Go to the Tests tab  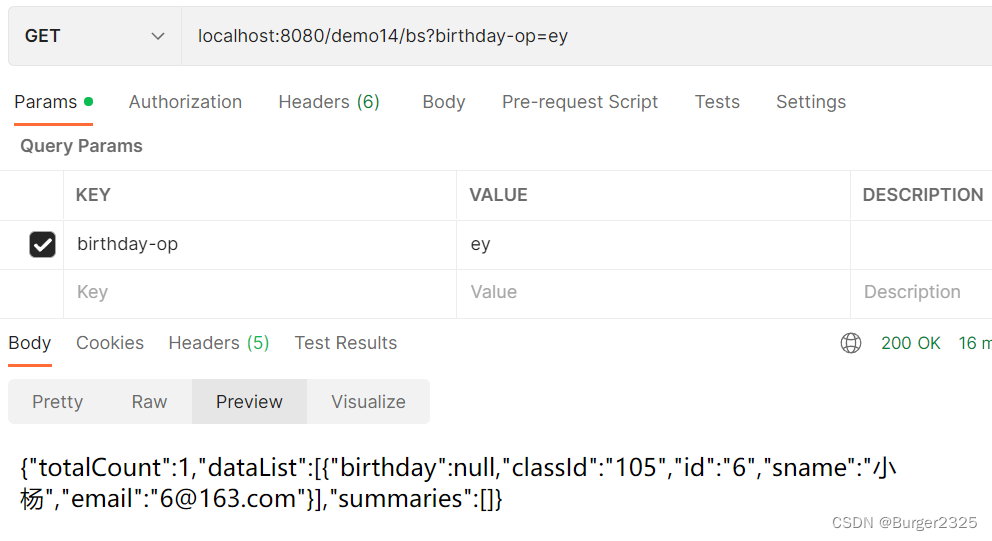717,102
